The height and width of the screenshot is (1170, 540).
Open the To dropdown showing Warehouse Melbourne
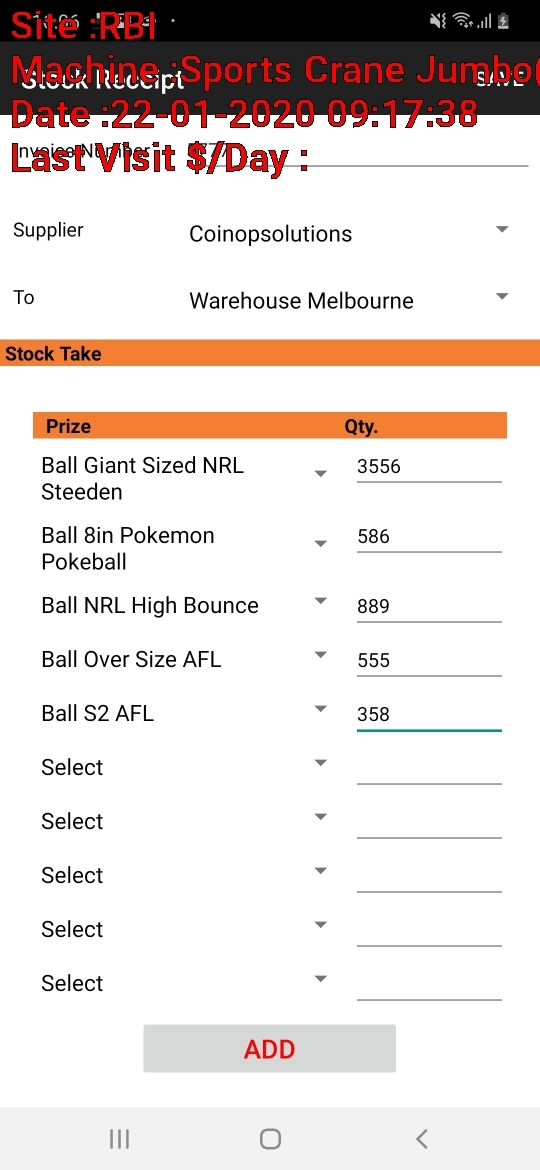(x=349, y=301)
